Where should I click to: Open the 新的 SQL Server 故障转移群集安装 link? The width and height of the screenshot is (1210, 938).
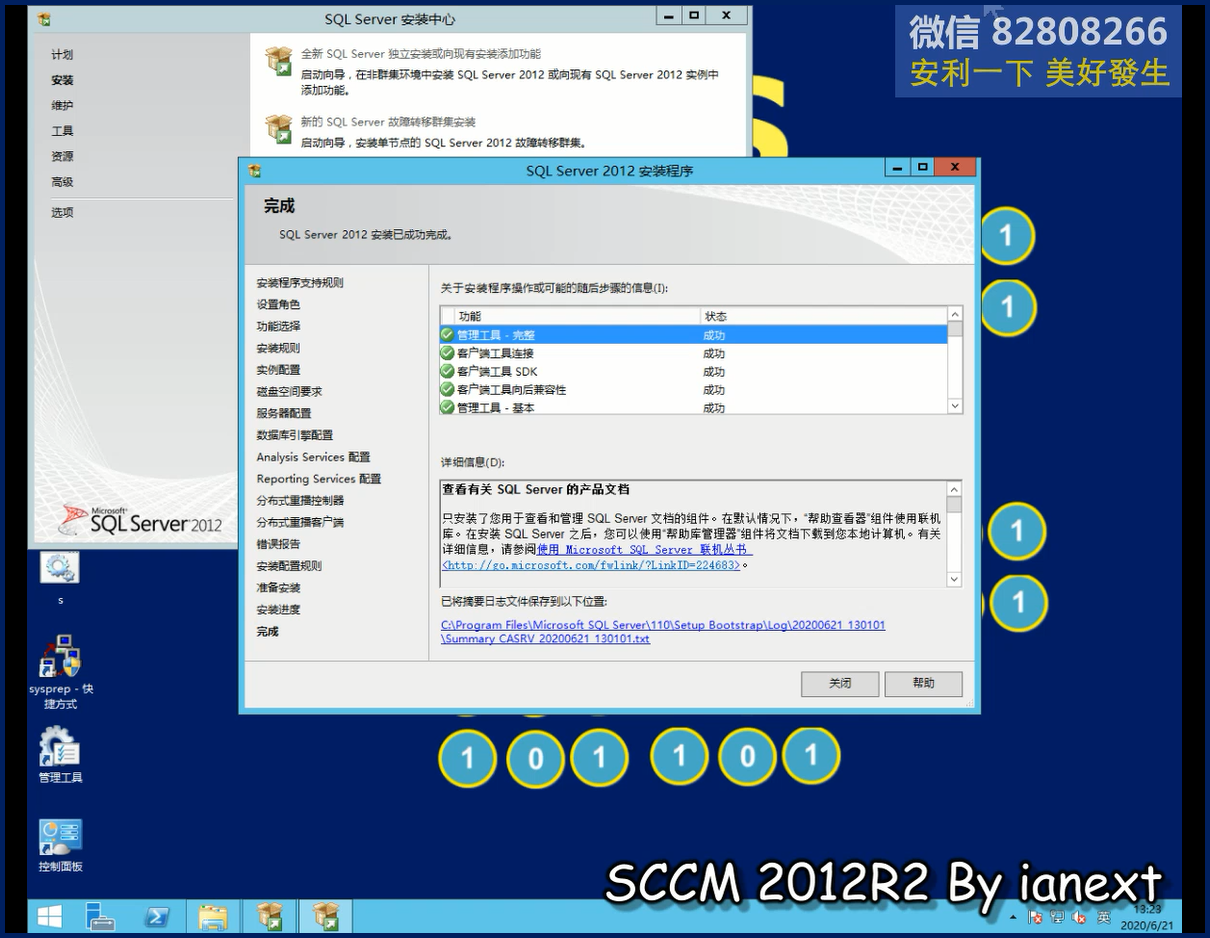pos(388,122)
